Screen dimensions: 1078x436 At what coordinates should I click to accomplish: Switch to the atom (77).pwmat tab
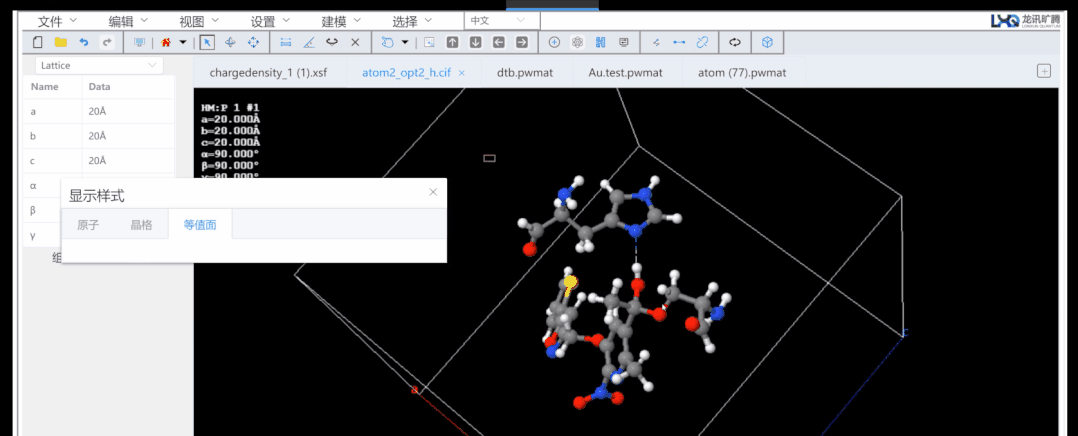pos(742,72)
